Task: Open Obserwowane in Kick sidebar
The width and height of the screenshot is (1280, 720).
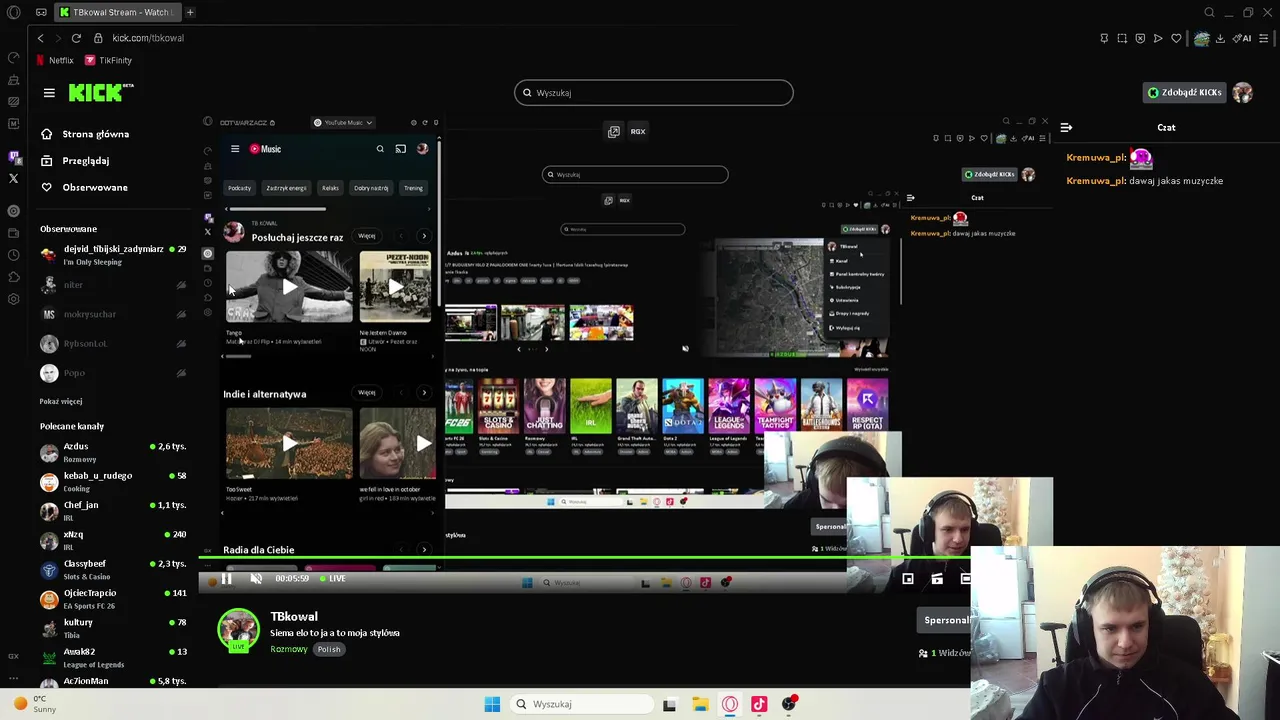Action: (x=83, y=187)
